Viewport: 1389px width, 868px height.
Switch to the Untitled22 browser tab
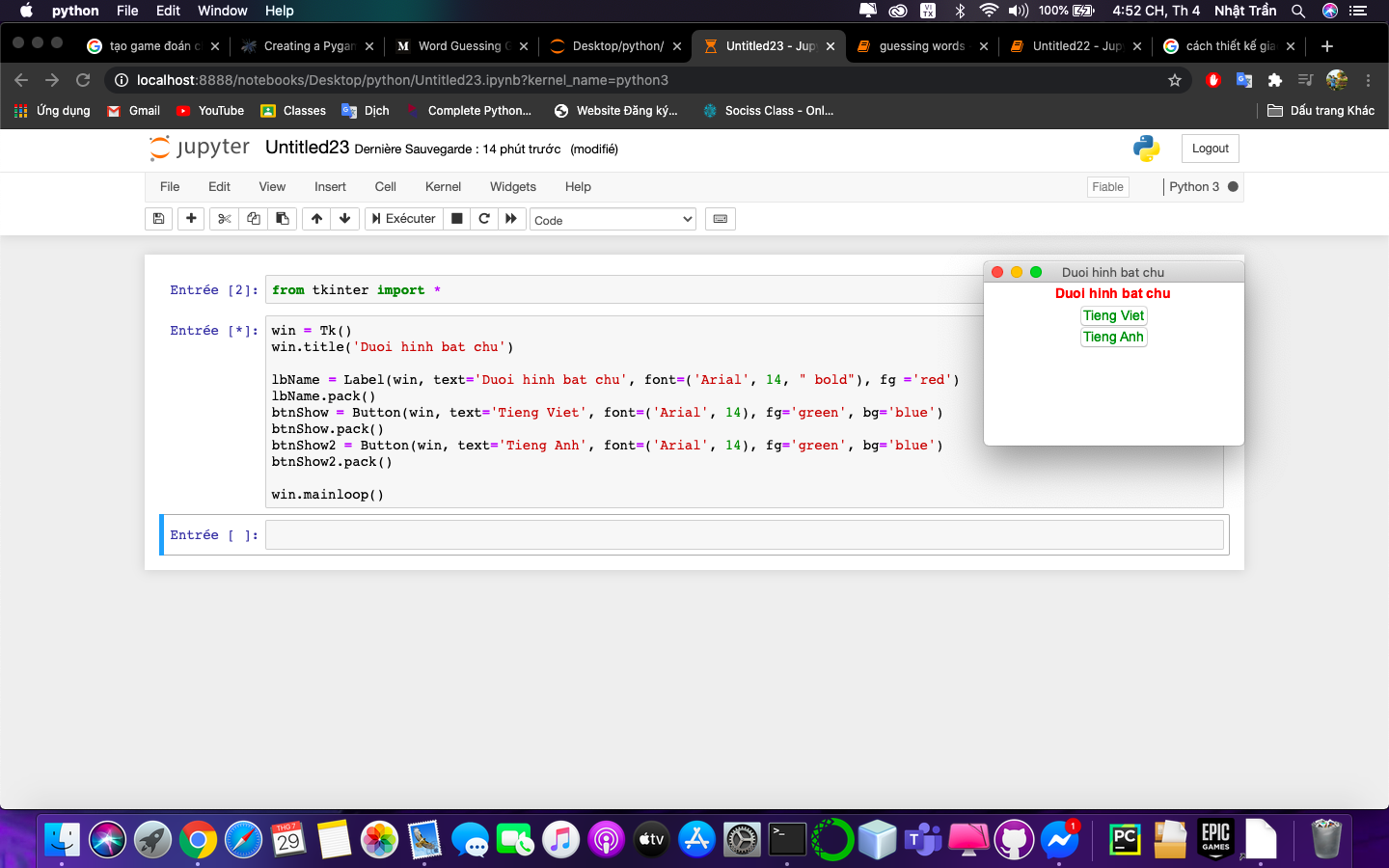1076,46
